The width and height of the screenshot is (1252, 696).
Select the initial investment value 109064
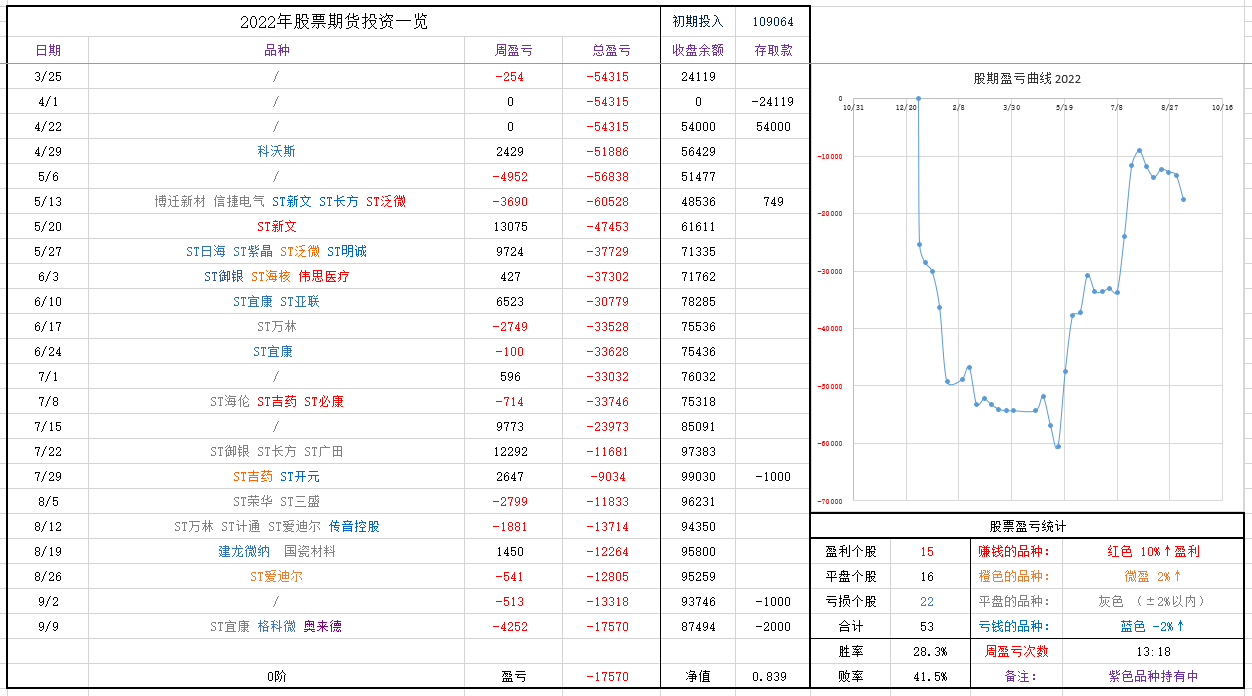point(773,22)
